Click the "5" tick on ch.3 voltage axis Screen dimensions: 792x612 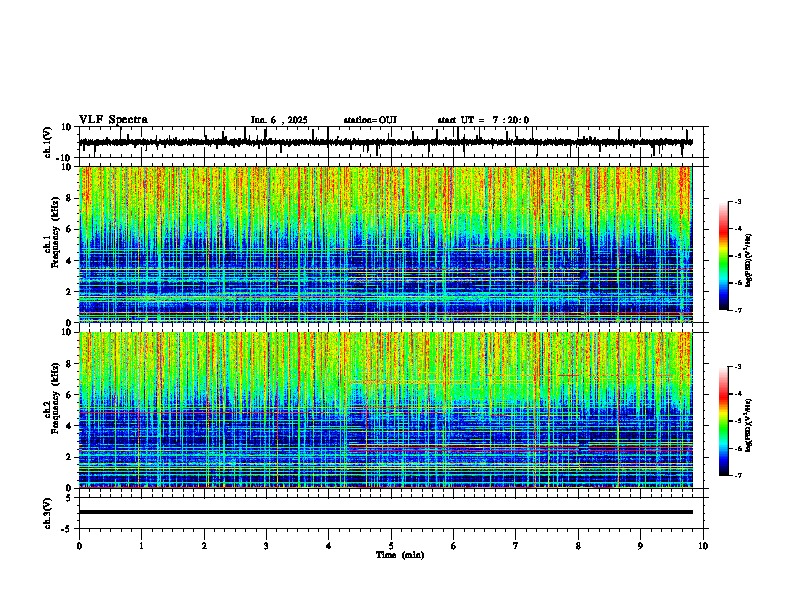click(x=69, y=498)
